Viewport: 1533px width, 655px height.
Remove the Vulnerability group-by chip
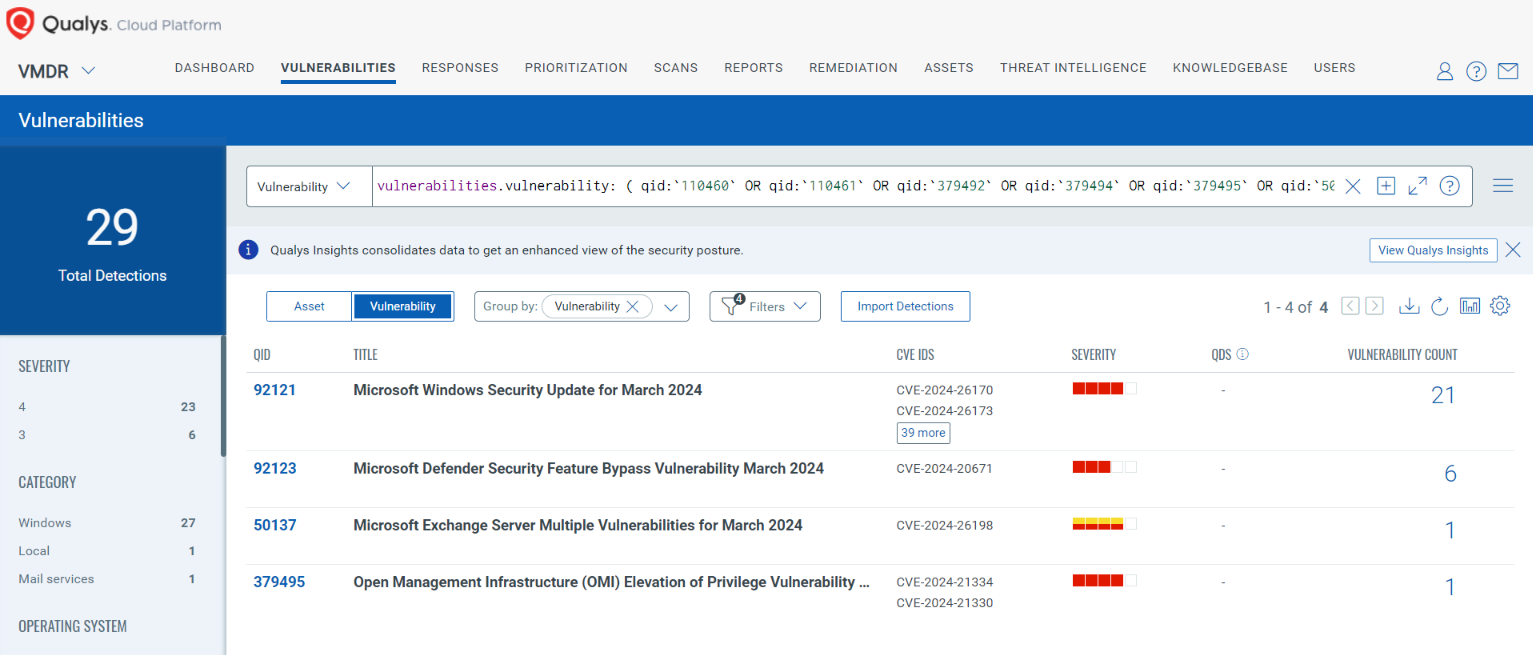[632, 307]
